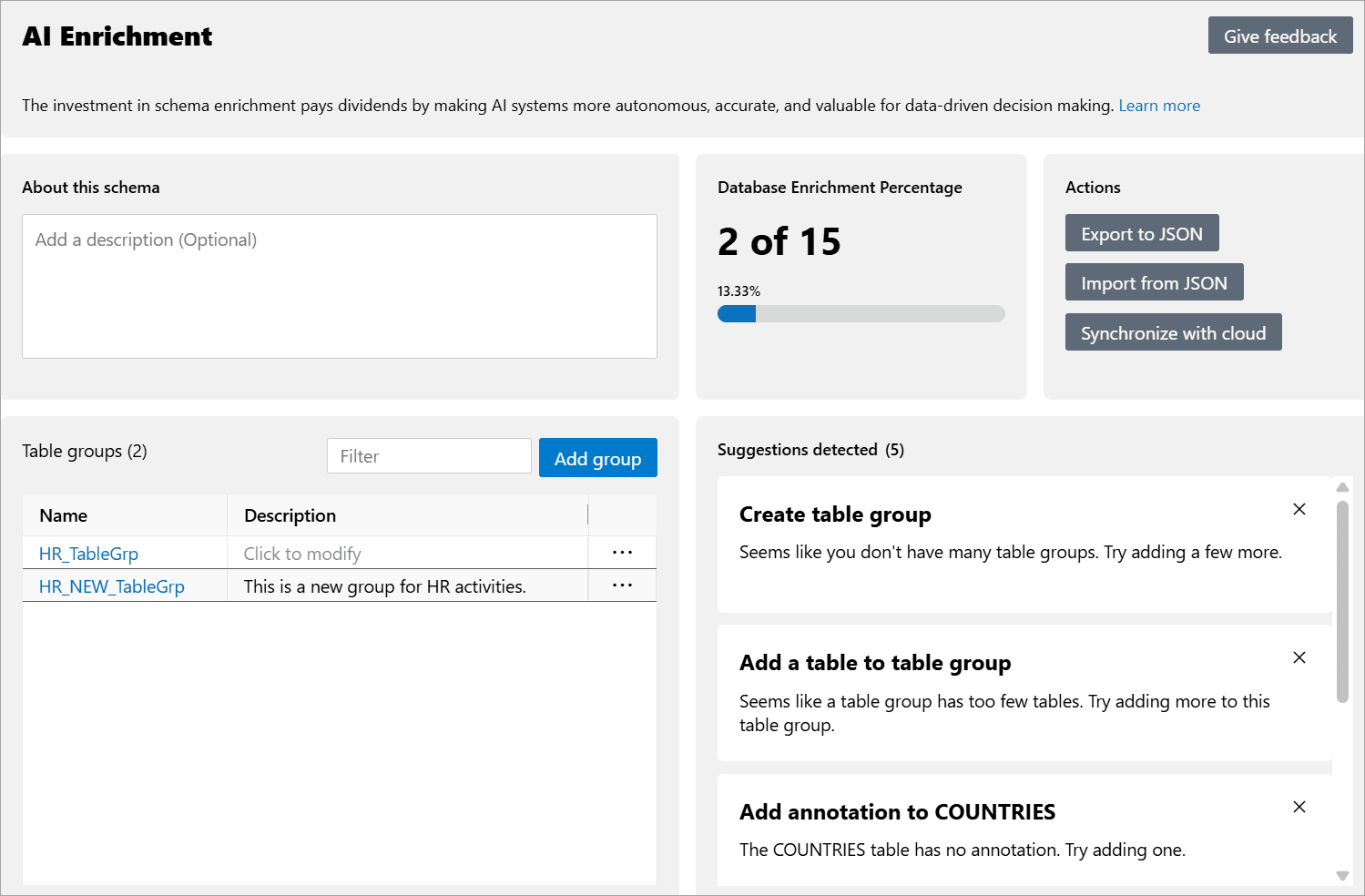Image resolution: width=1365 pixels, height=896 pixels.
Task: Open the HR_TableGrp table group
Action: (x=88, y=553)
